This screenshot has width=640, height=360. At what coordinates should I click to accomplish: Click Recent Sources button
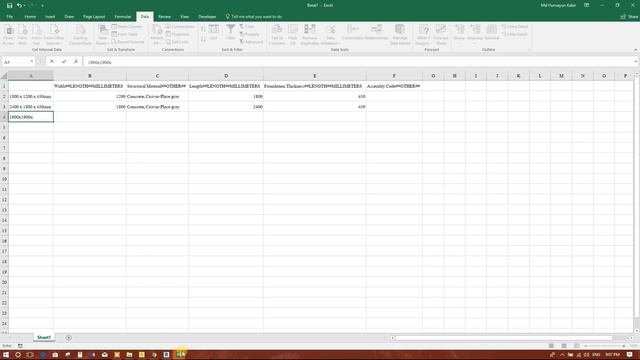(128, 42)
